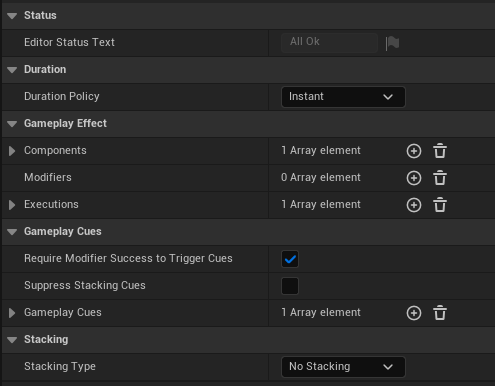495x386 pixels.
Task: Select the Modifiers property label
Action: [48, 177]
